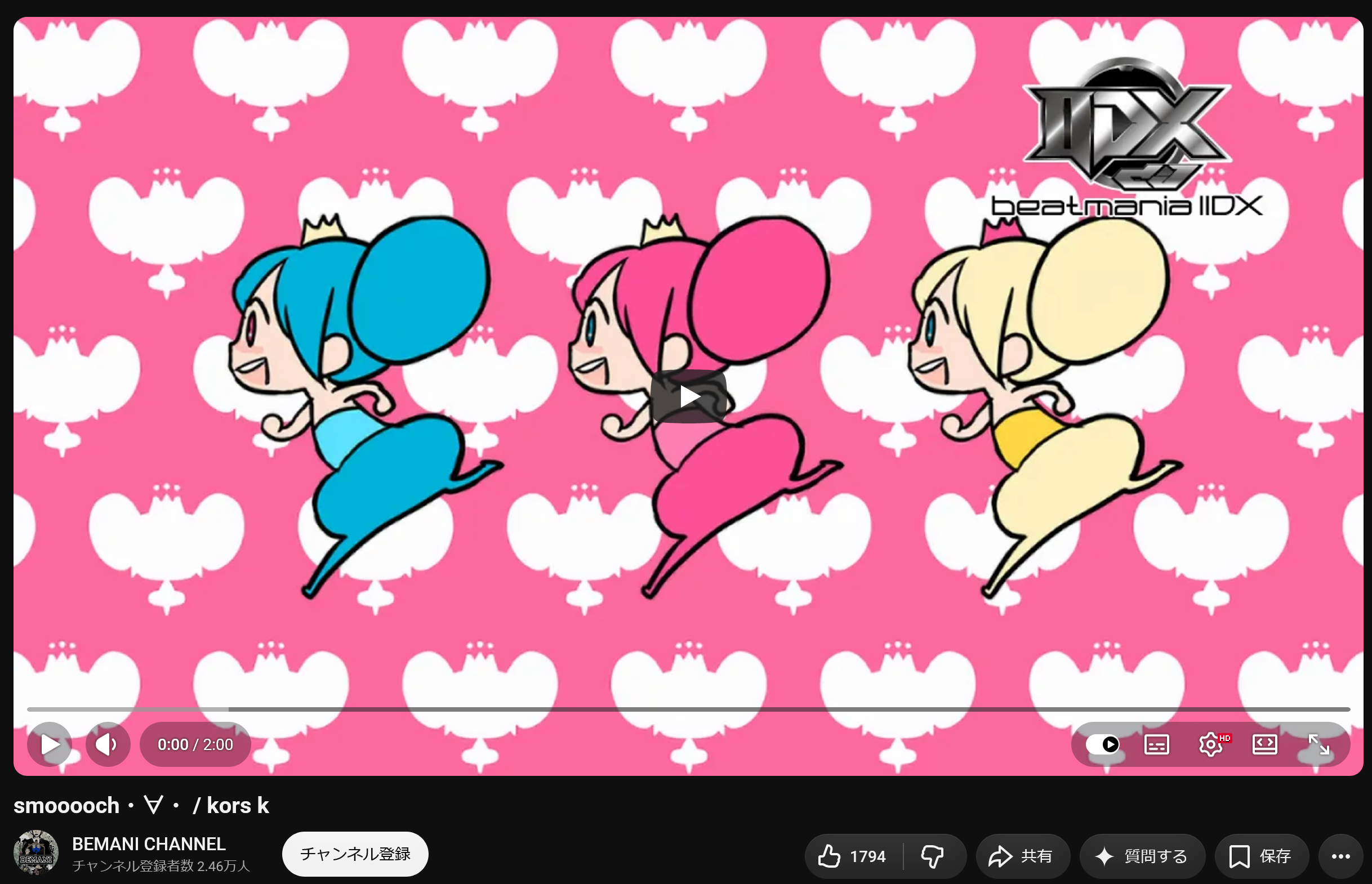The image size is (1372, 884).
Task: Toggle the autoplay switch
Action: 1102,744
